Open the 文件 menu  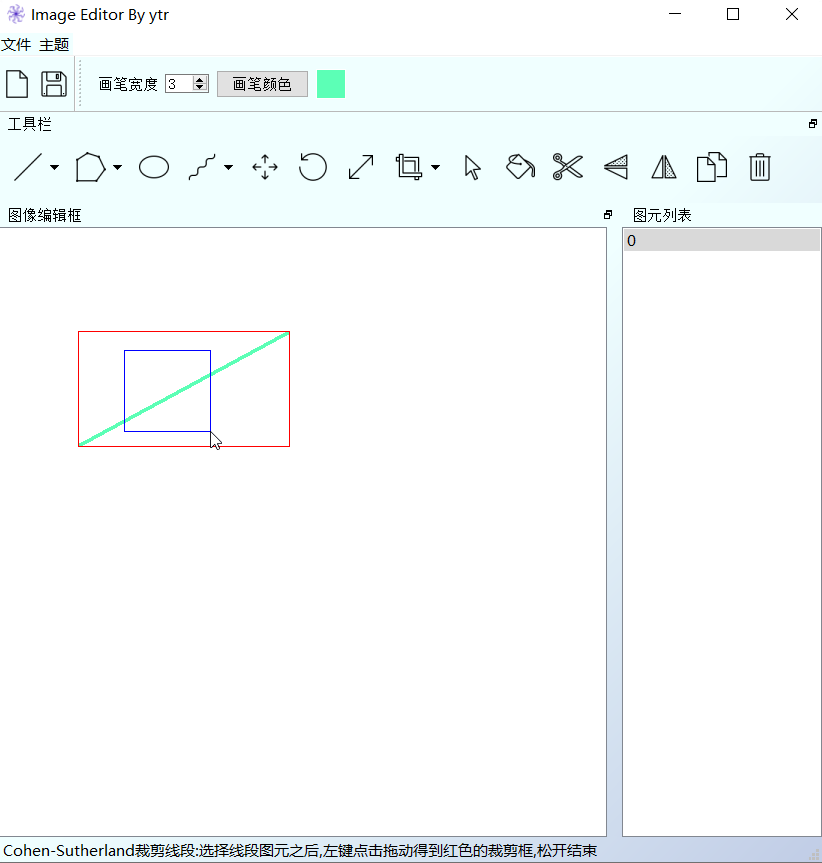(x=16, y=45)
